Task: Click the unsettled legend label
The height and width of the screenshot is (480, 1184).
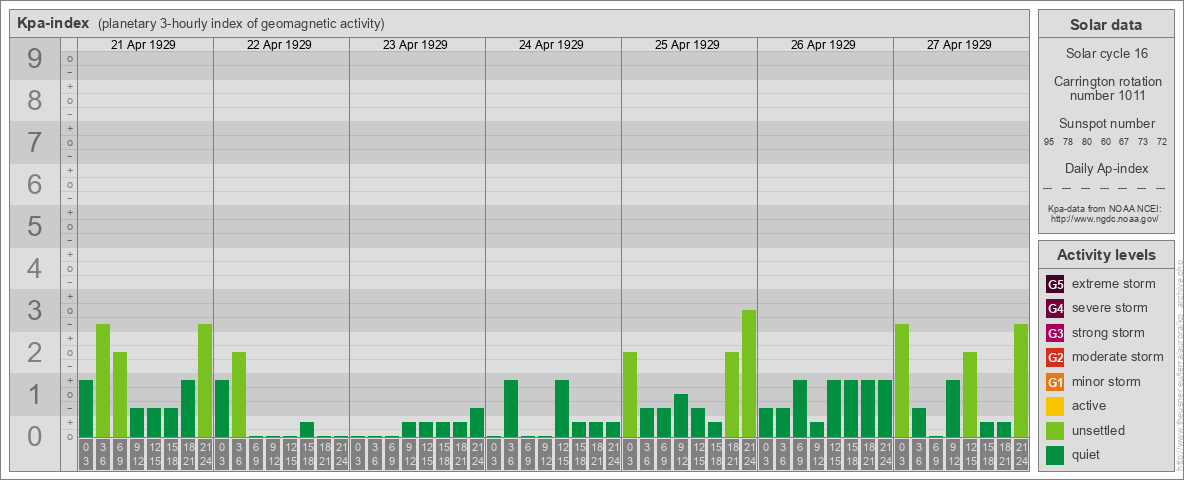Action: point(1099,430)
